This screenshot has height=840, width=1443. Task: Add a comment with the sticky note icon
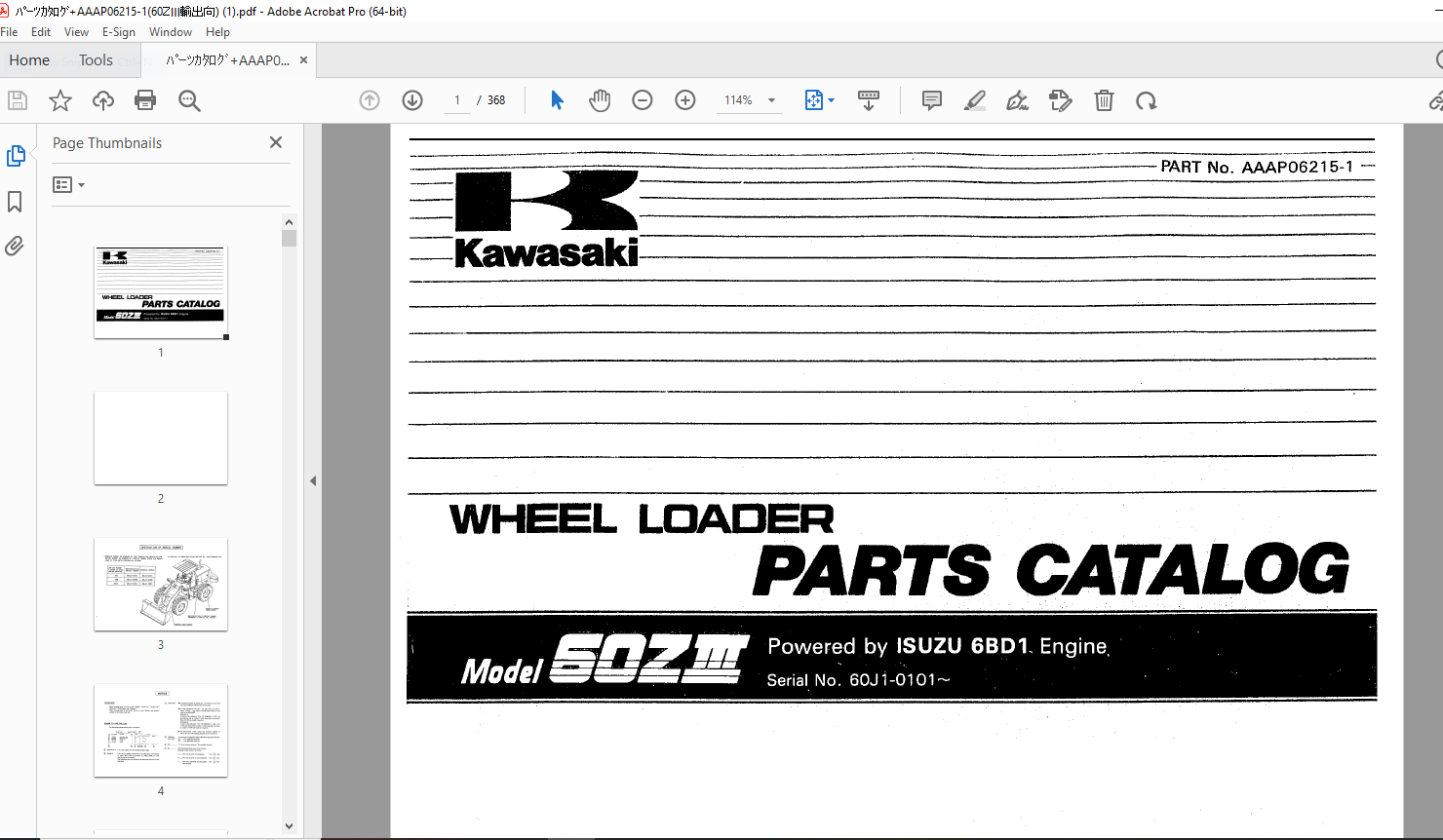tap(932, 100)
